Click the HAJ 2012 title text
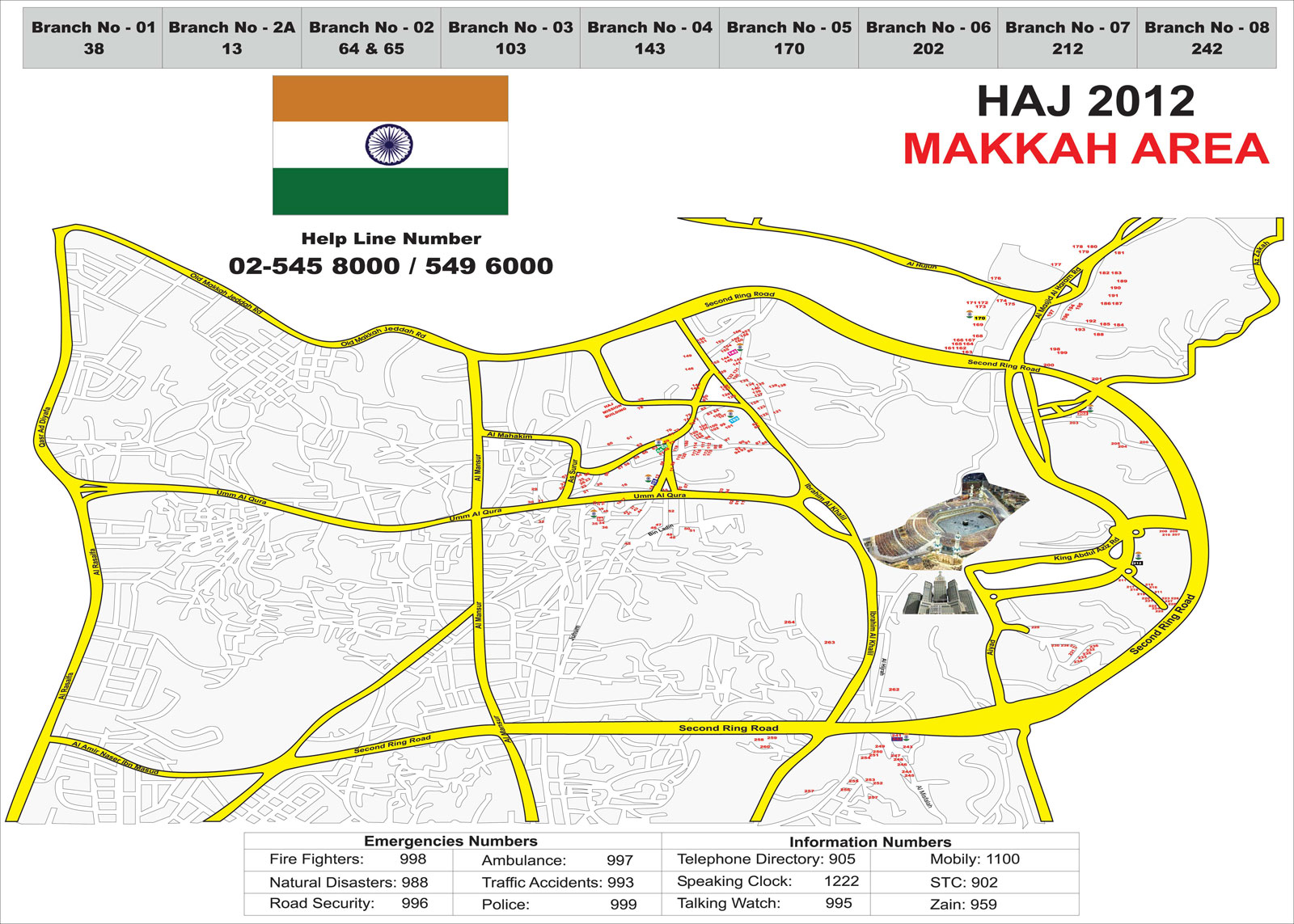The image size is (1294, 924). 1085,102
